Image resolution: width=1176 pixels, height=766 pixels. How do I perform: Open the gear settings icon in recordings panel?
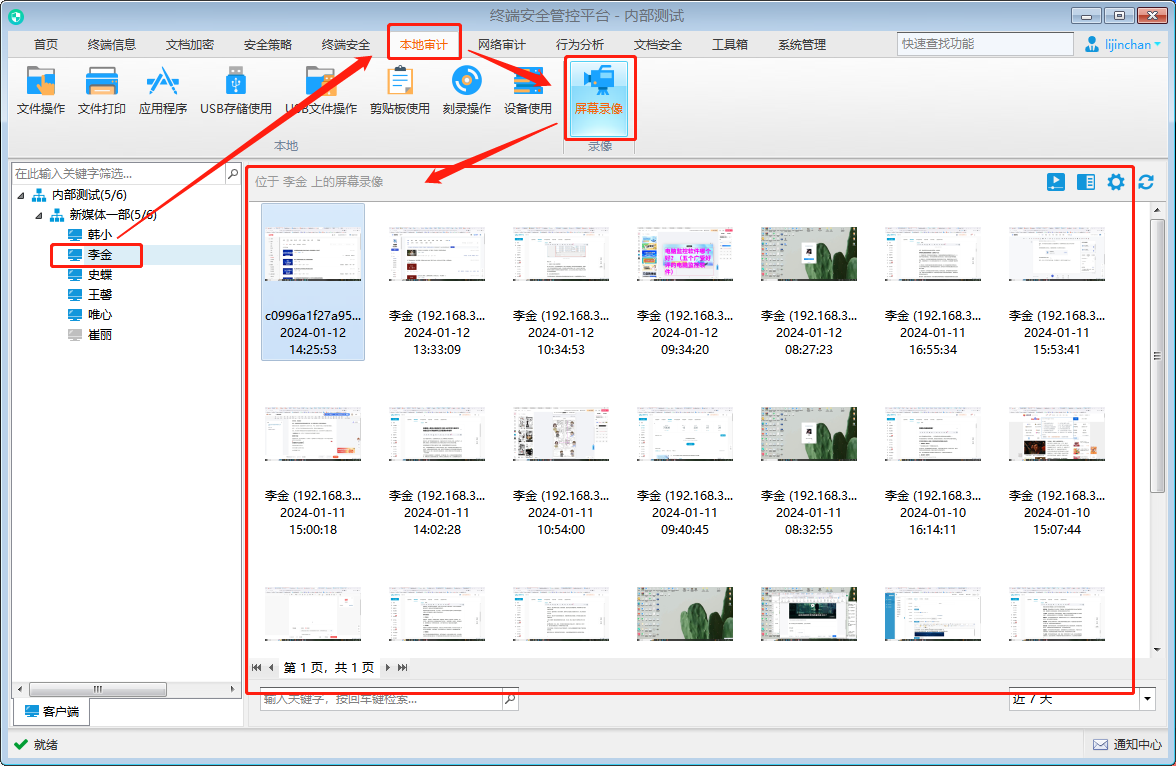pyautogui.click(x=1116, y=182)
